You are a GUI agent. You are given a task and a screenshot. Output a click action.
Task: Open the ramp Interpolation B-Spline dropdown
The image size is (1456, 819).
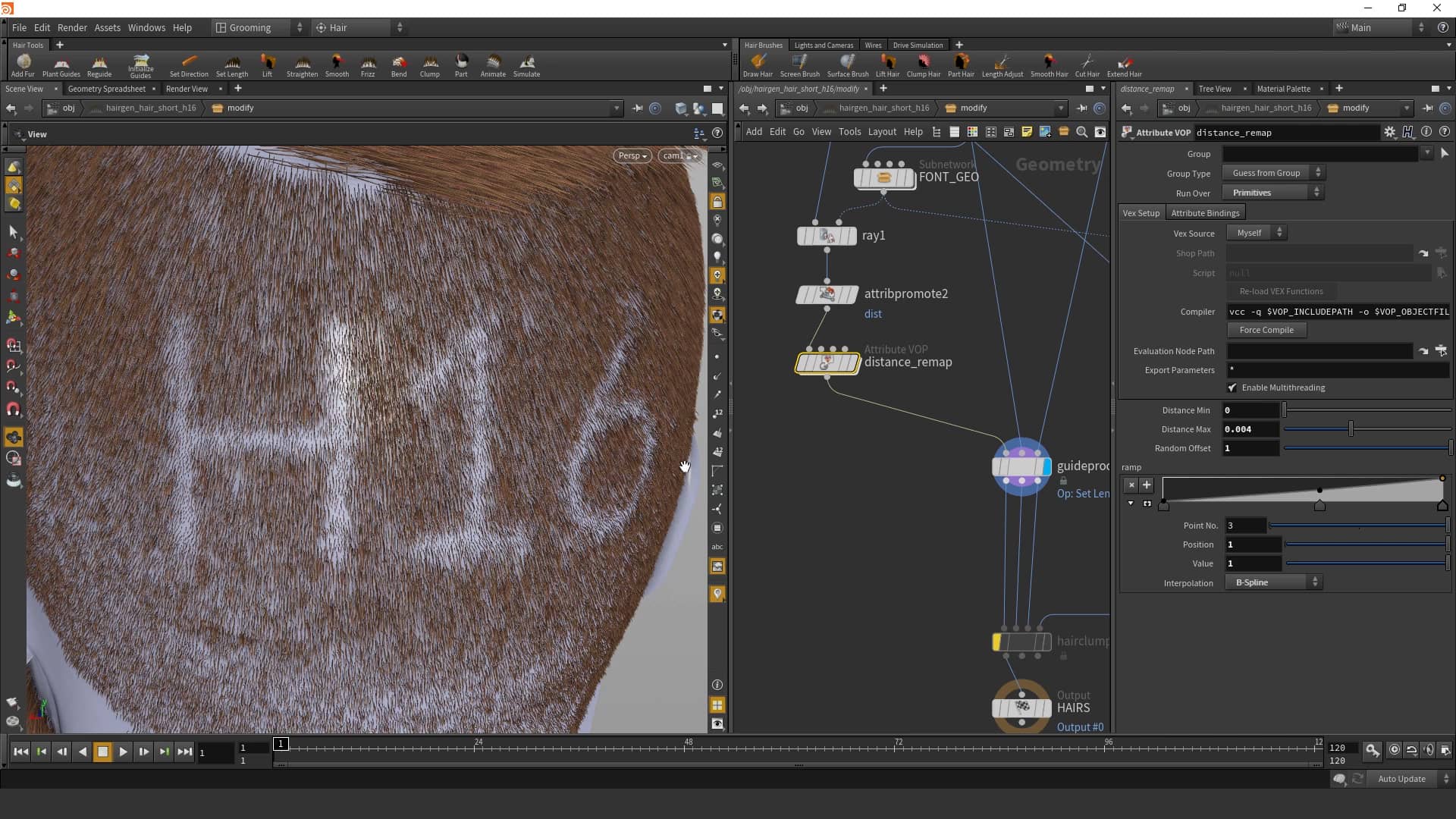coord(1274,582)
